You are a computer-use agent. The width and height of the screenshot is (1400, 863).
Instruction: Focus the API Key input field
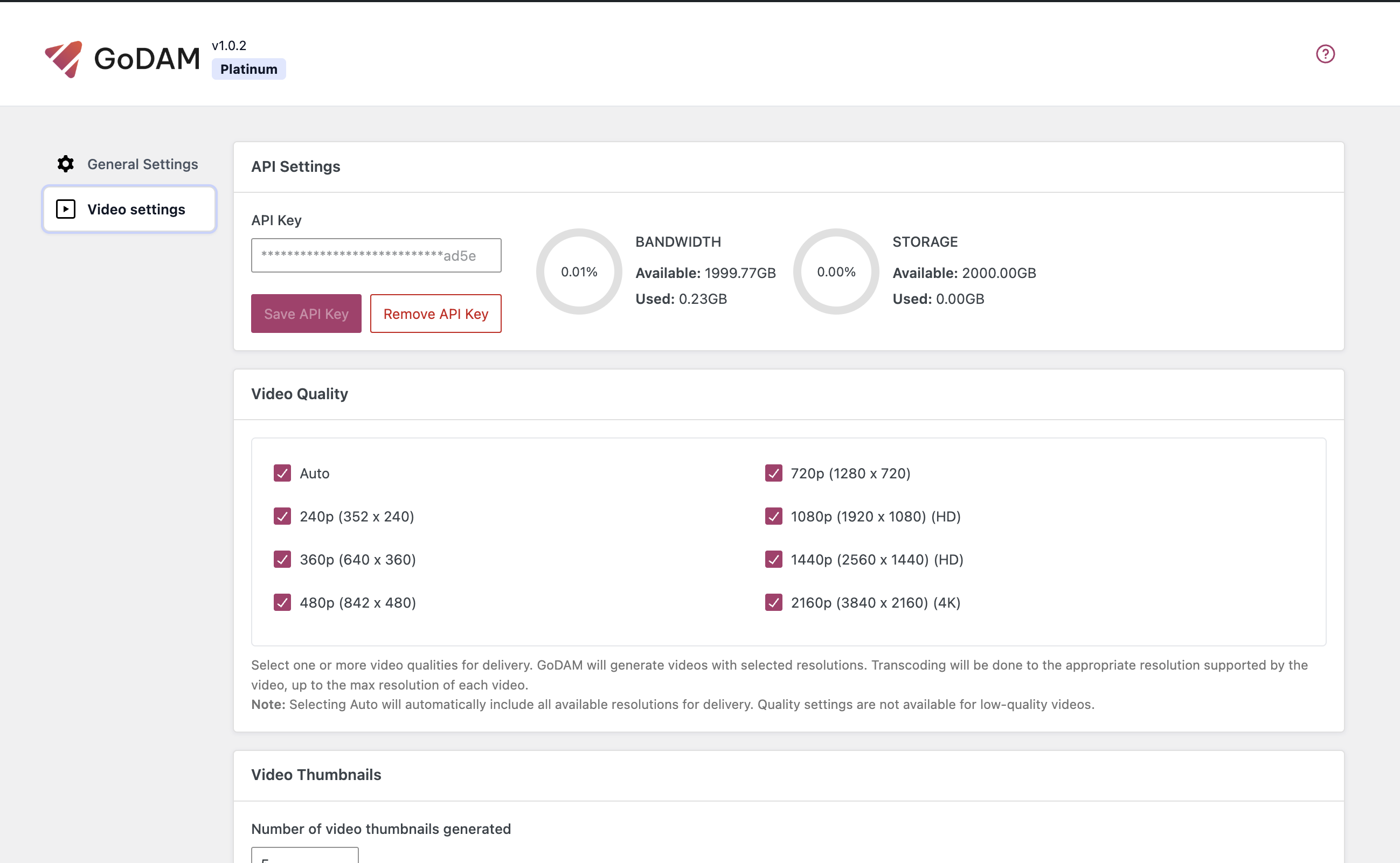tap(376, 256)
